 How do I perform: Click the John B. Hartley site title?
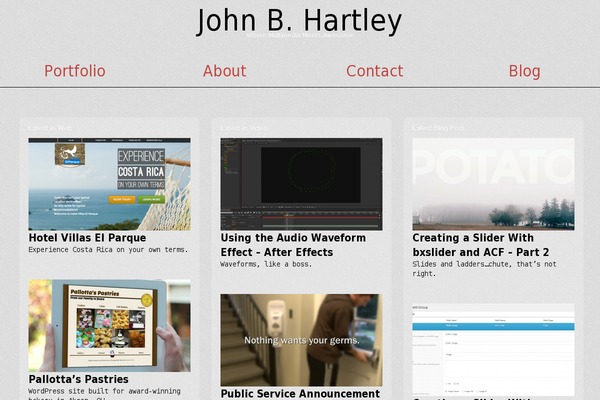click(299, 21)
